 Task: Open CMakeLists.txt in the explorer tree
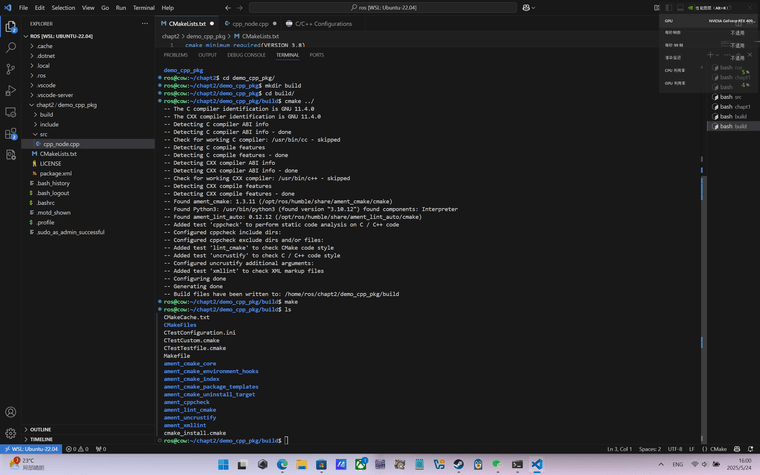point(88,154)
